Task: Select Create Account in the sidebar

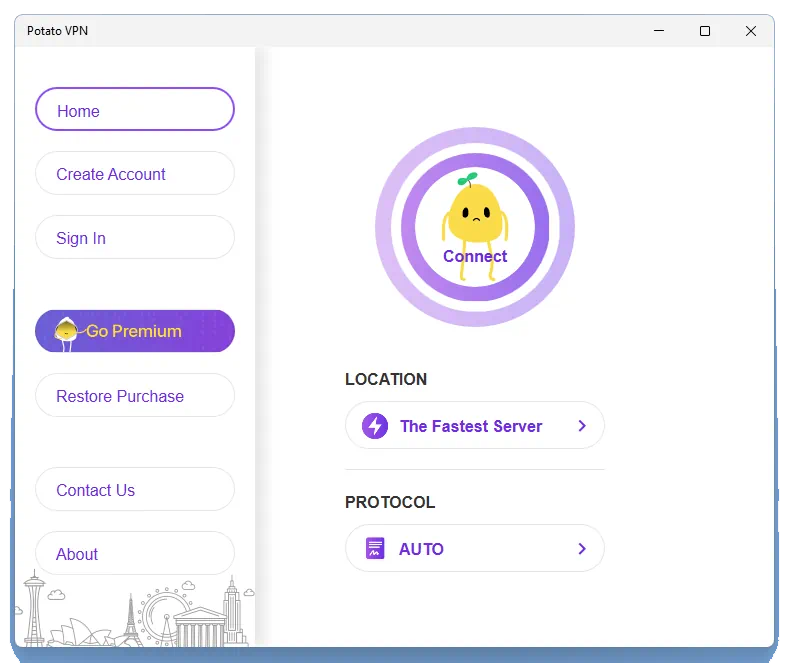Action: click(x=134, y=174)
